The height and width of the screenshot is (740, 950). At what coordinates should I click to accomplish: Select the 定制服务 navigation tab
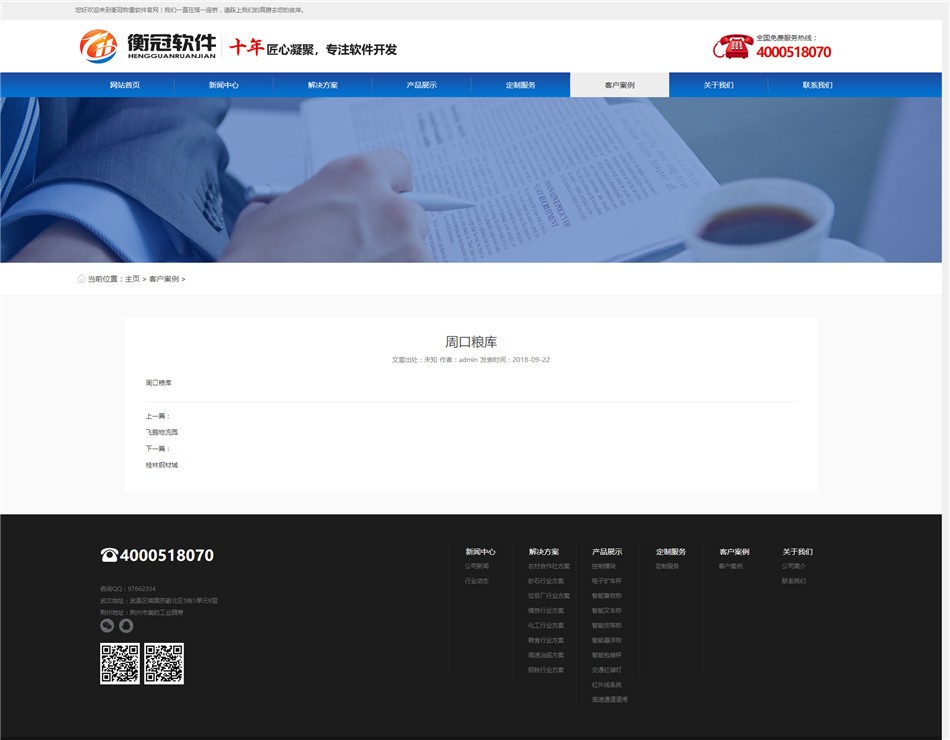click(x=521, y=85)
